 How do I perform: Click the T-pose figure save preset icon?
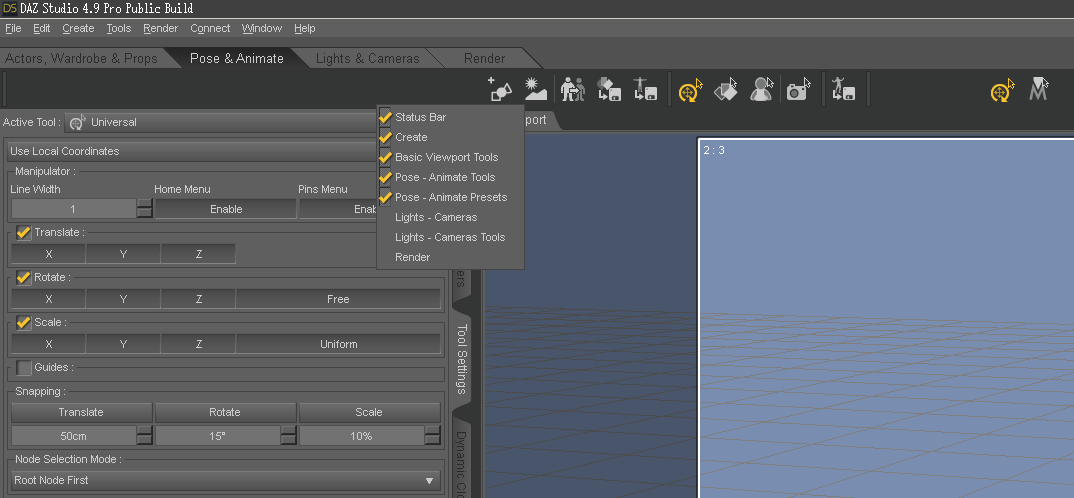[x=645, y=90]
